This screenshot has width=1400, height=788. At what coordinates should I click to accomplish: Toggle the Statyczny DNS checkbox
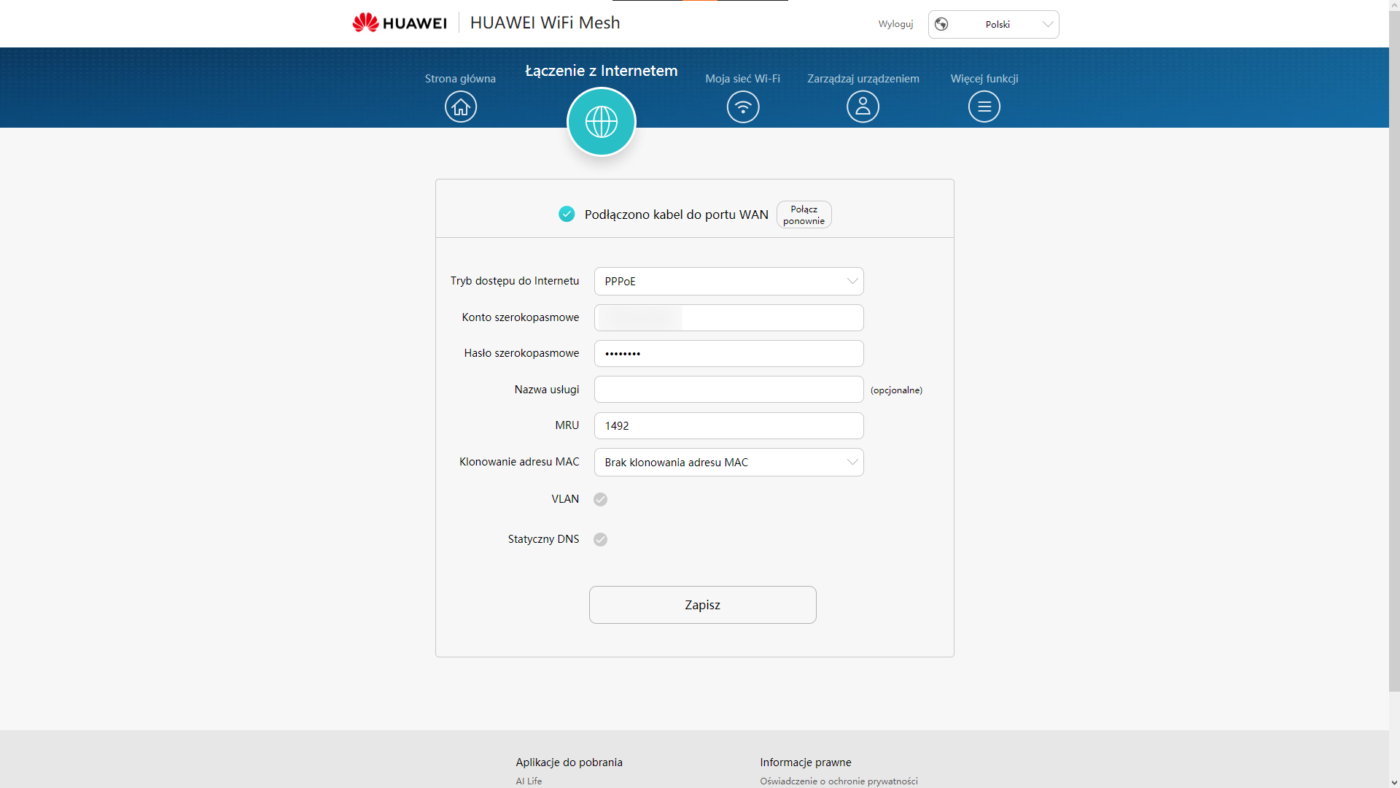(x=600, y=539)
